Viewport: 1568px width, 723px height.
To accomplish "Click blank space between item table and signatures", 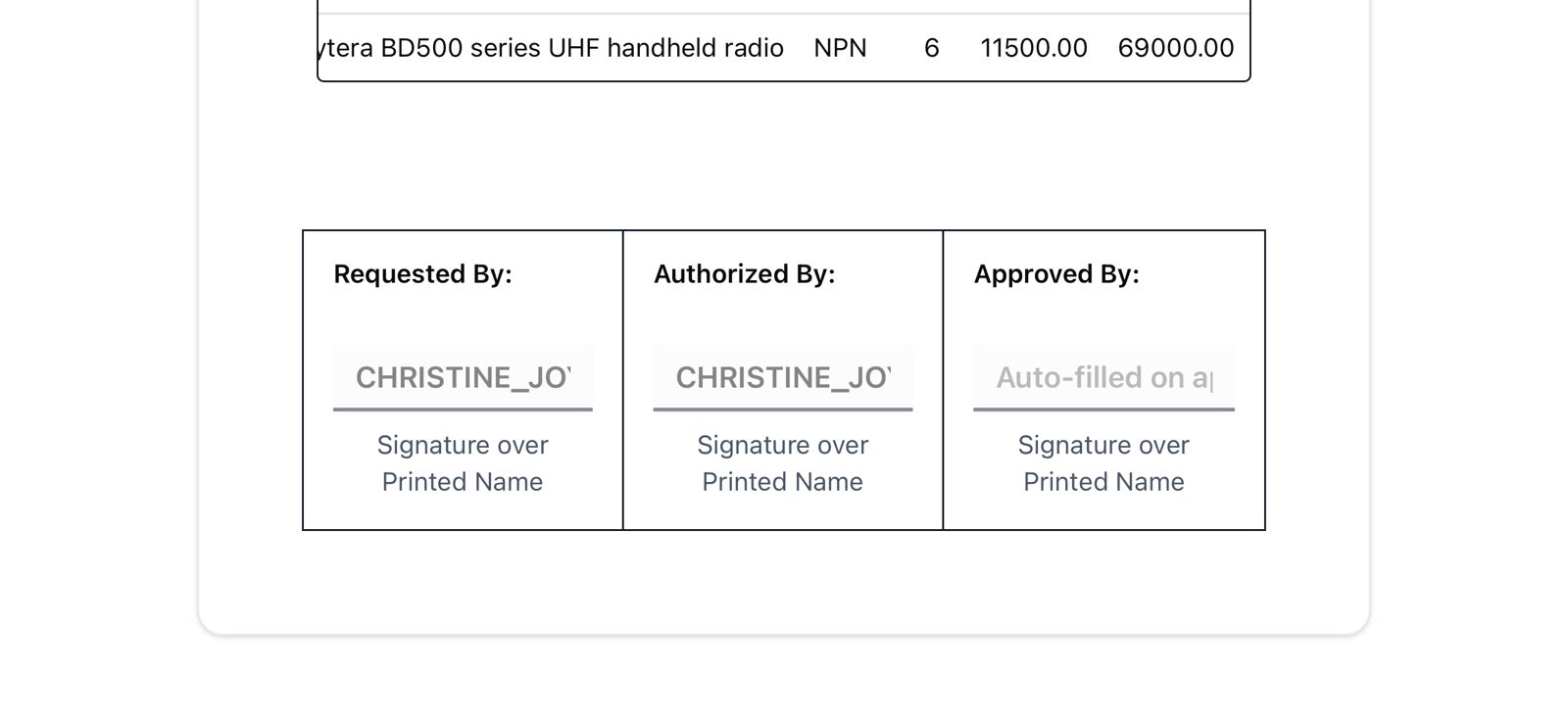I will (784, 157).
